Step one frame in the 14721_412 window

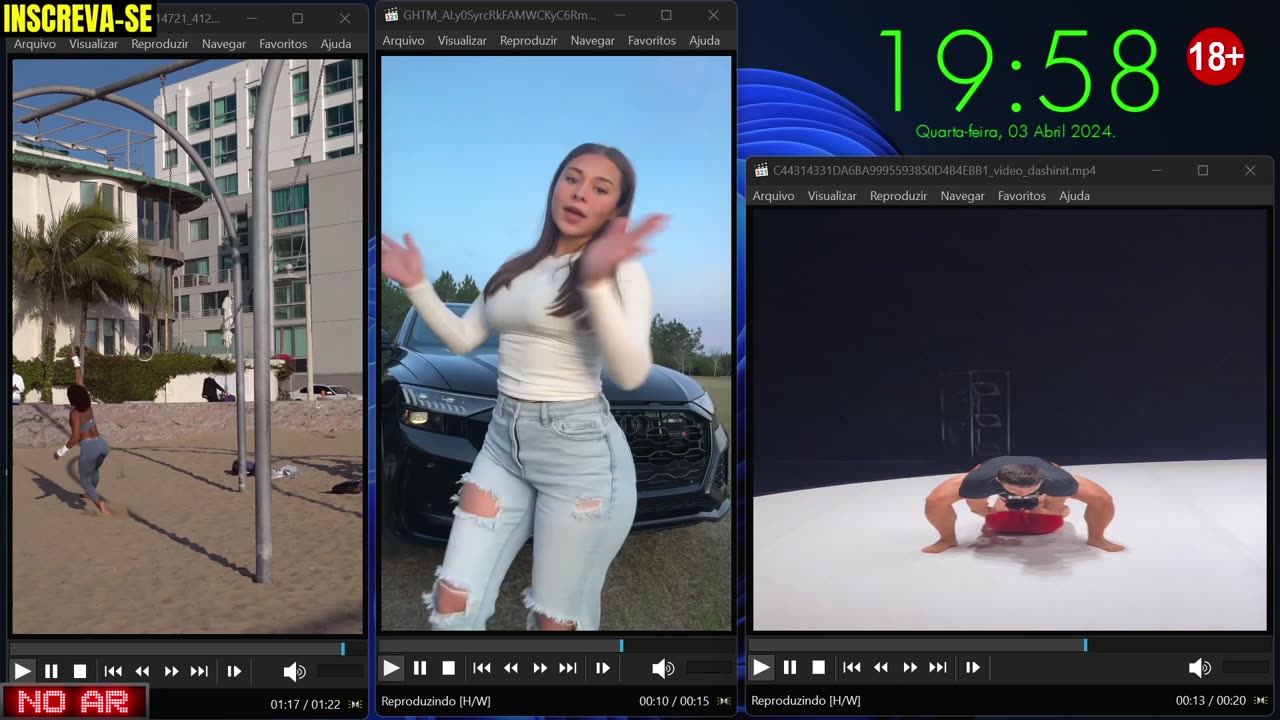[234, 671]
